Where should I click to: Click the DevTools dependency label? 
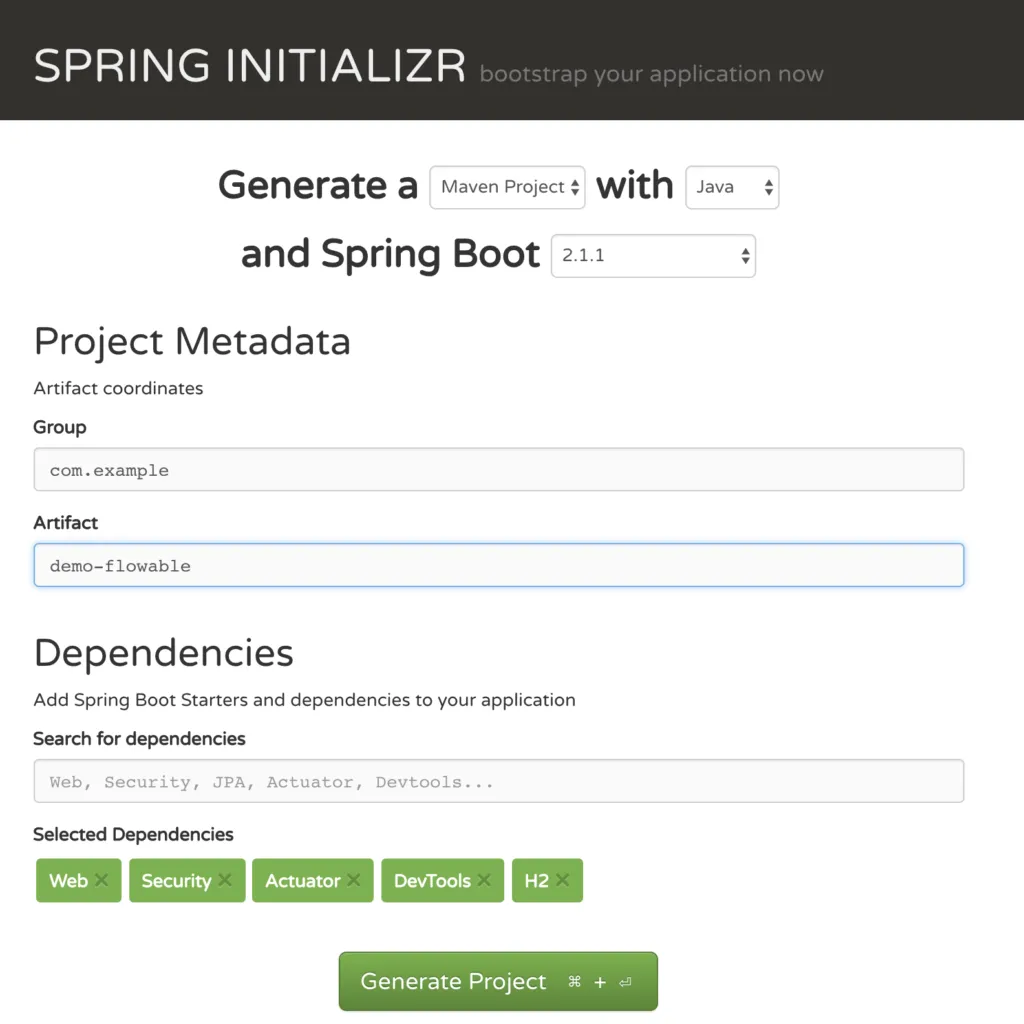[432, 880]
